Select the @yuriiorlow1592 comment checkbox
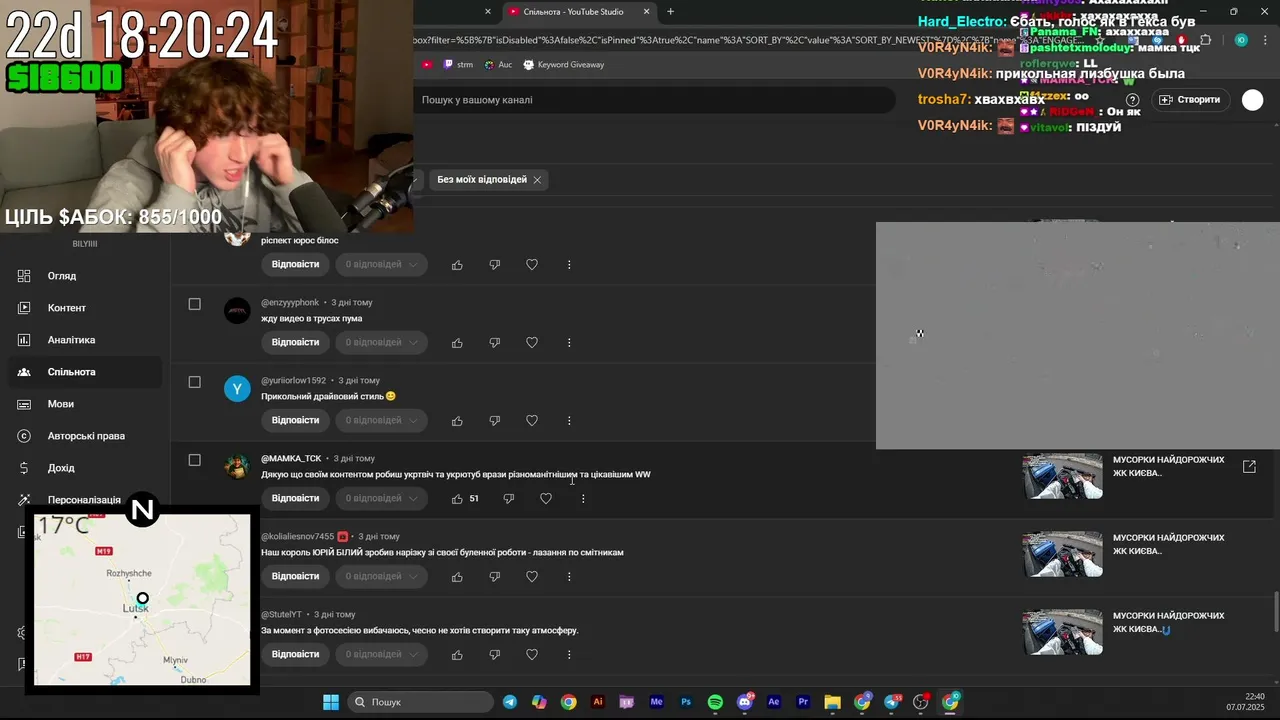 (x=195, y=382)
